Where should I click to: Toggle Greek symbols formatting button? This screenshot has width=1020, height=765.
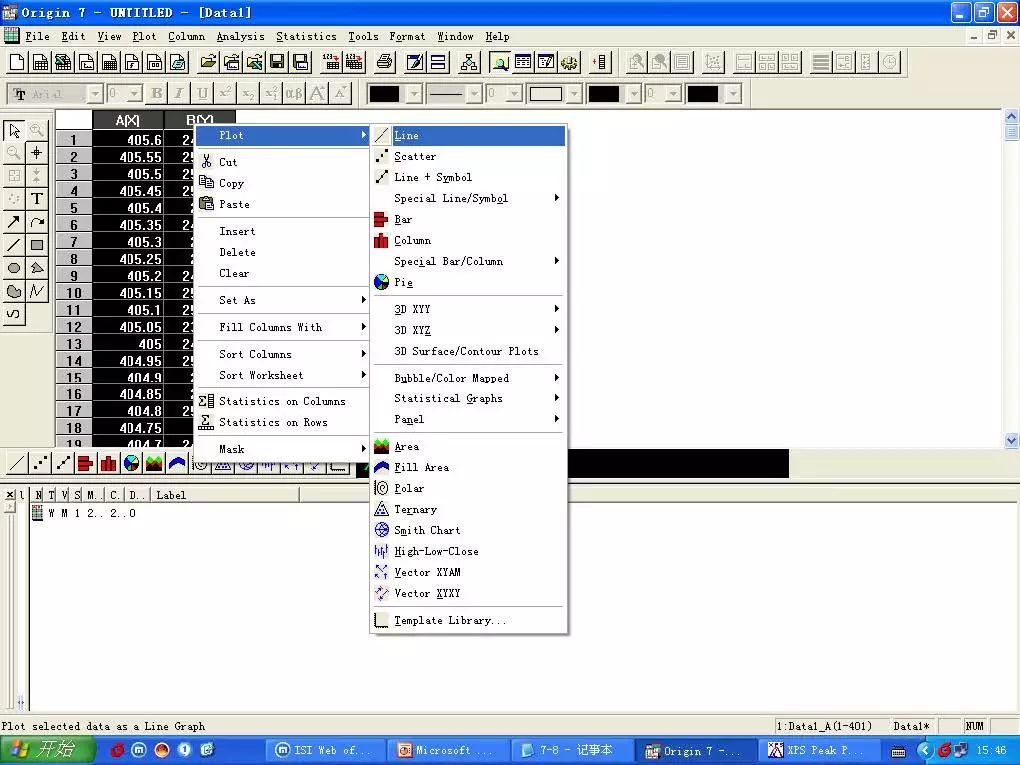(x=294, y=94)
